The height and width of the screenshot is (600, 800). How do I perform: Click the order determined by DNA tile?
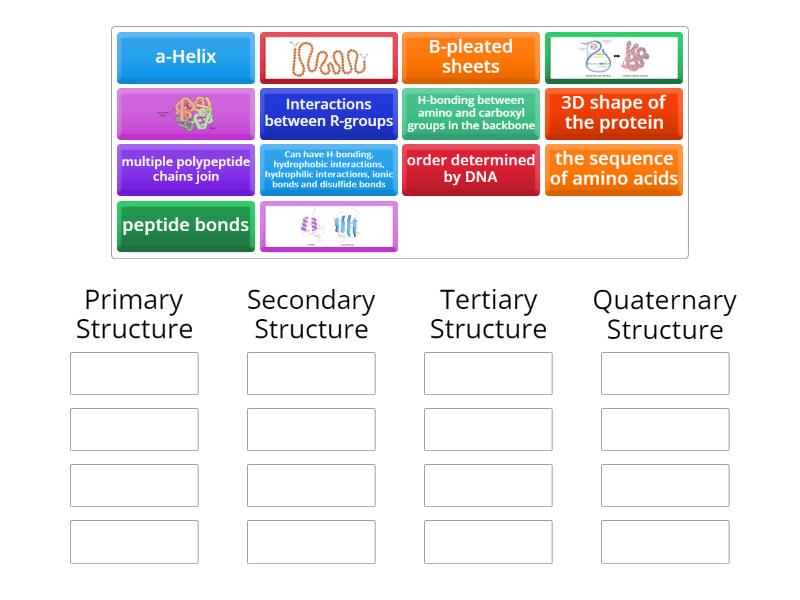(471, 170)
